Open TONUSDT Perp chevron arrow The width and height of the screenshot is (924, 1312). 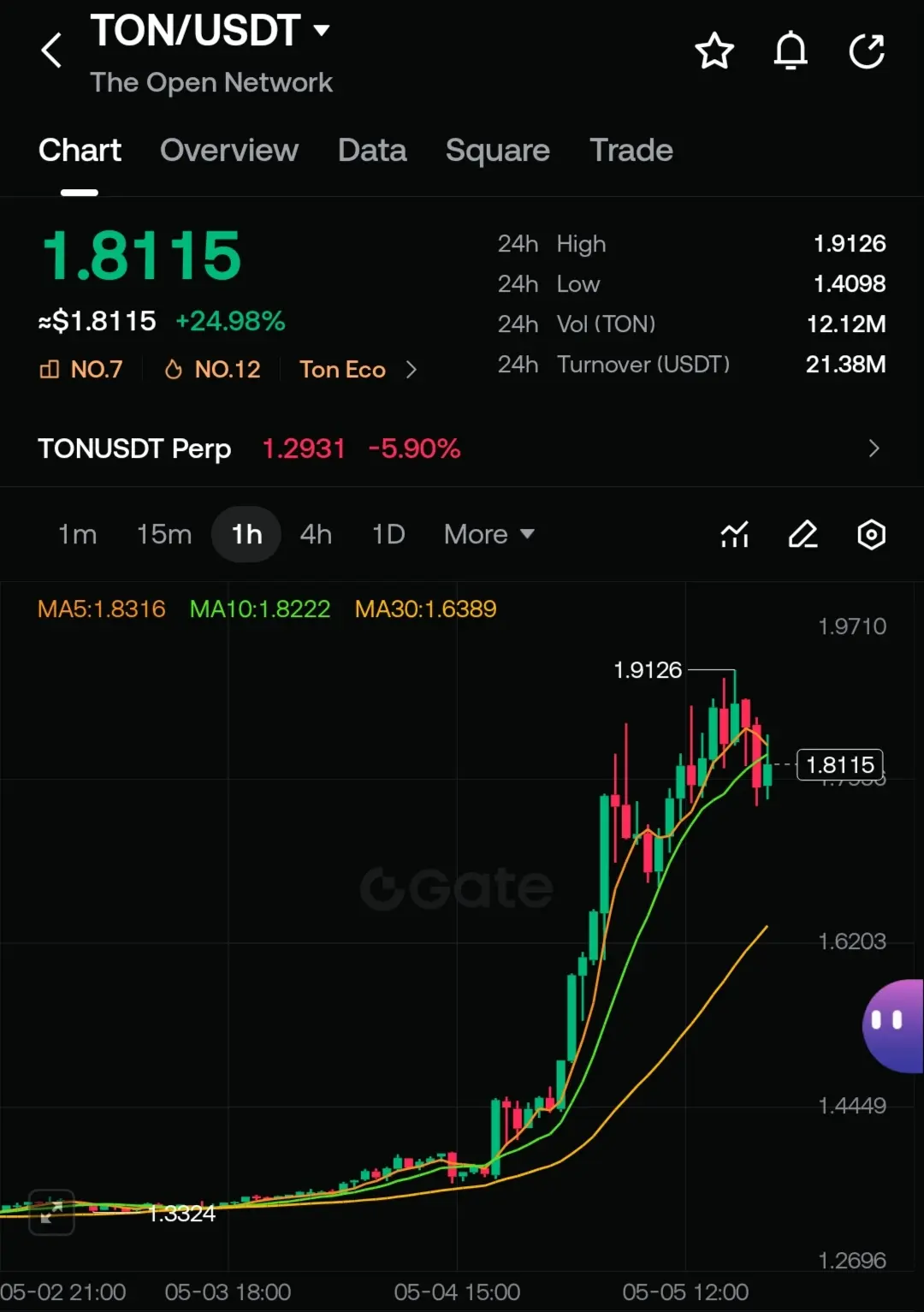[x=874, y=448]
